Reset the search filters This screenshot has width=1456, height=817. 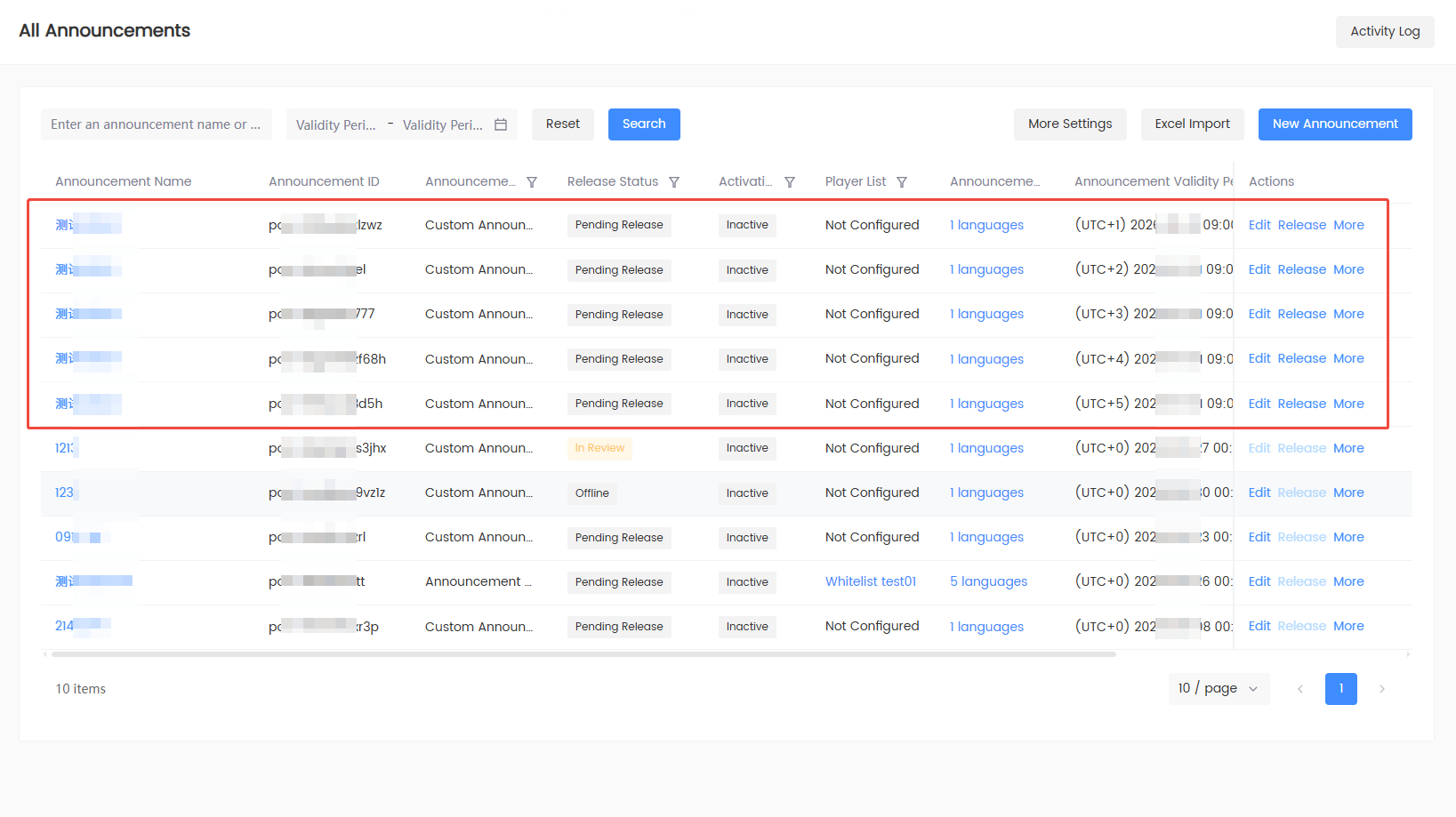coord(563,124)
